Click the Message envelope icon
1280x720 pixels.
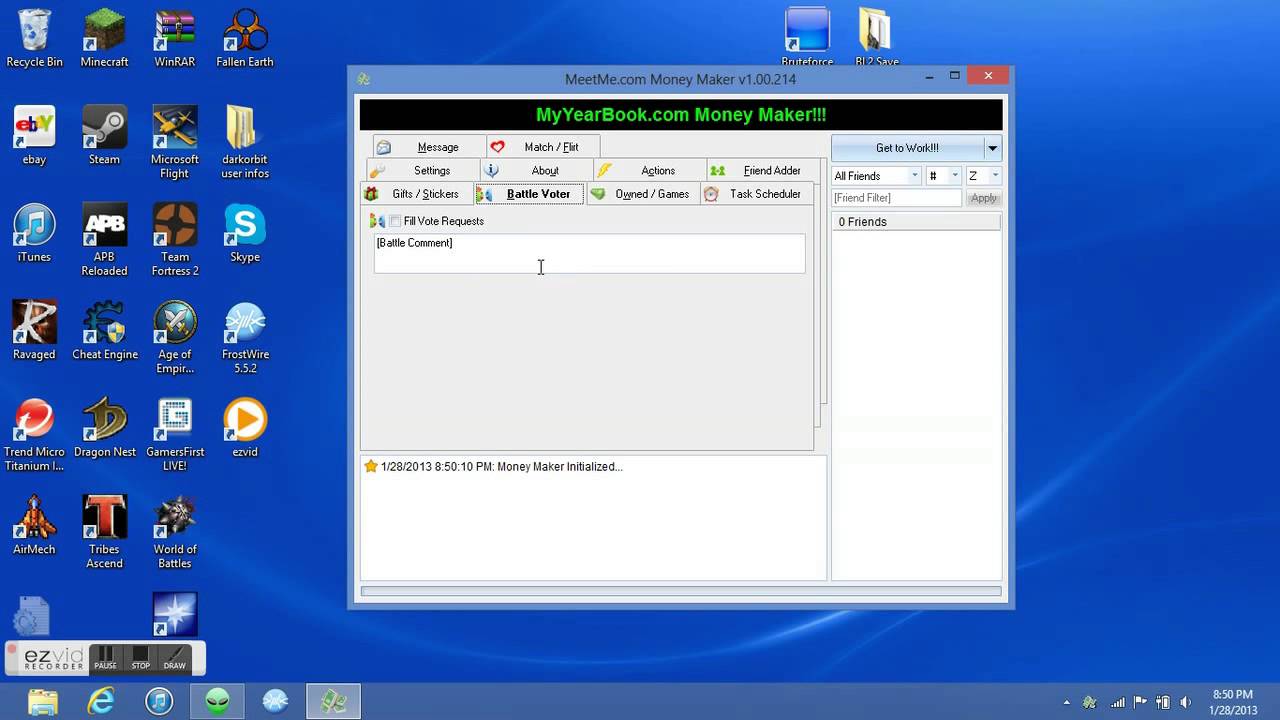383,146
